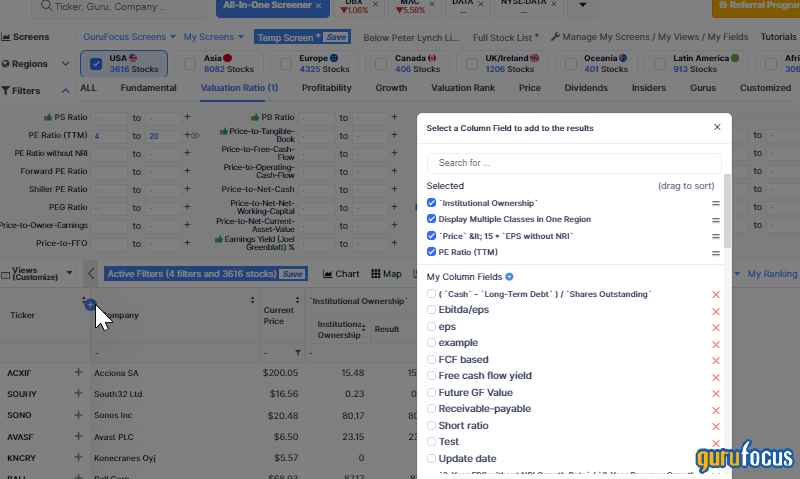Image resolution: width=800 pixels, height=479 pixels.
Task: Switch to Dividends filters tab
Action: (586, 88)
